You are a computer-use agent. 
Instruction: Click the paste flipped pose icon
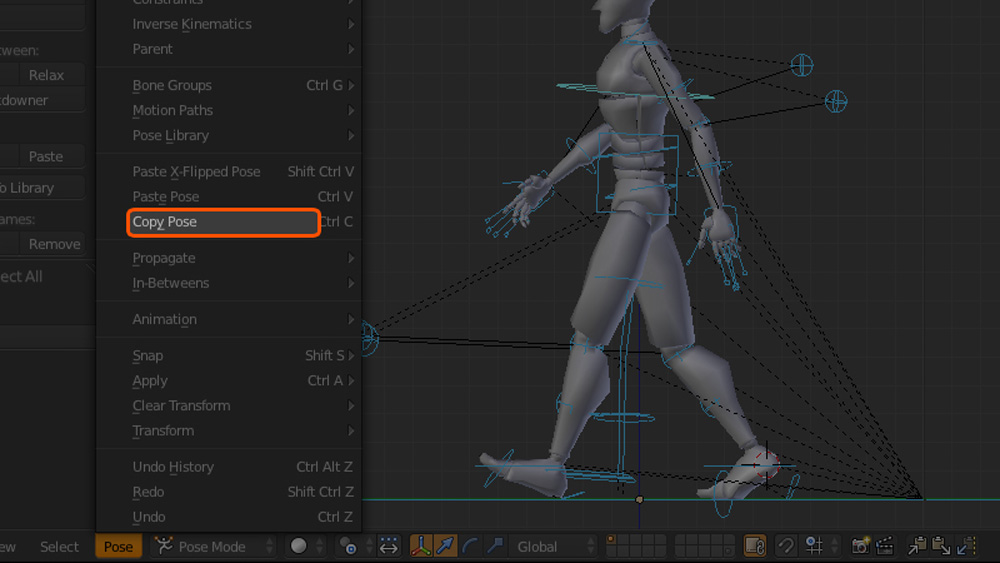[966, 546]
